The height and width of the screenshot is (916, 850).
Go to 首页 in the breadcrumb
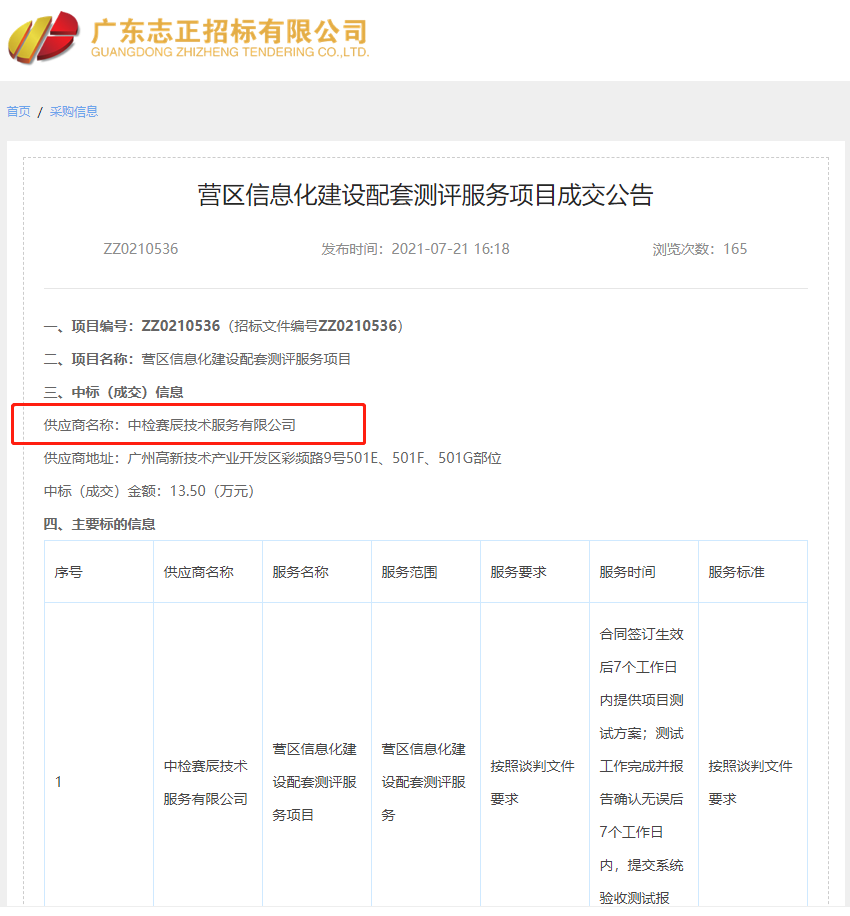tap(18, 112)
